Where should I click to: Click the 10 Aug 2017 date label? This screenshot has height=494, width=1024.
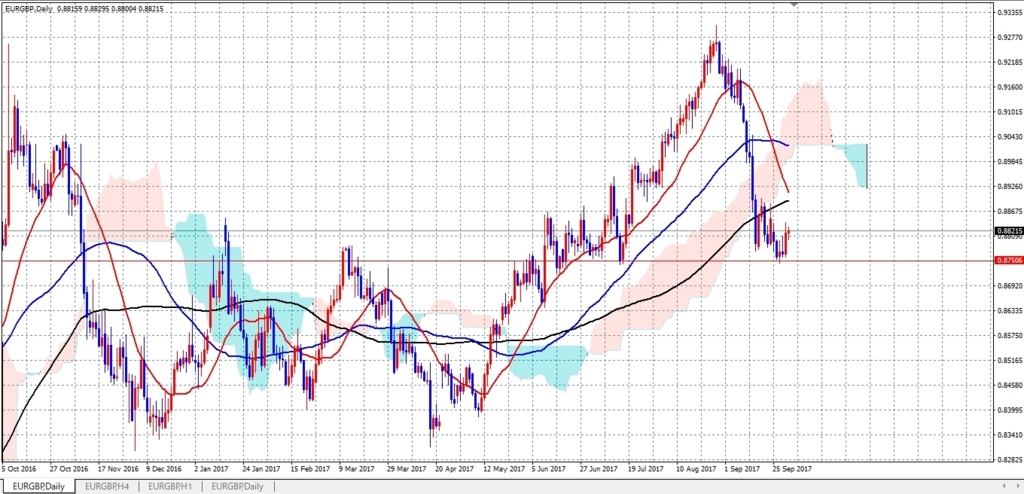(696, 469)
